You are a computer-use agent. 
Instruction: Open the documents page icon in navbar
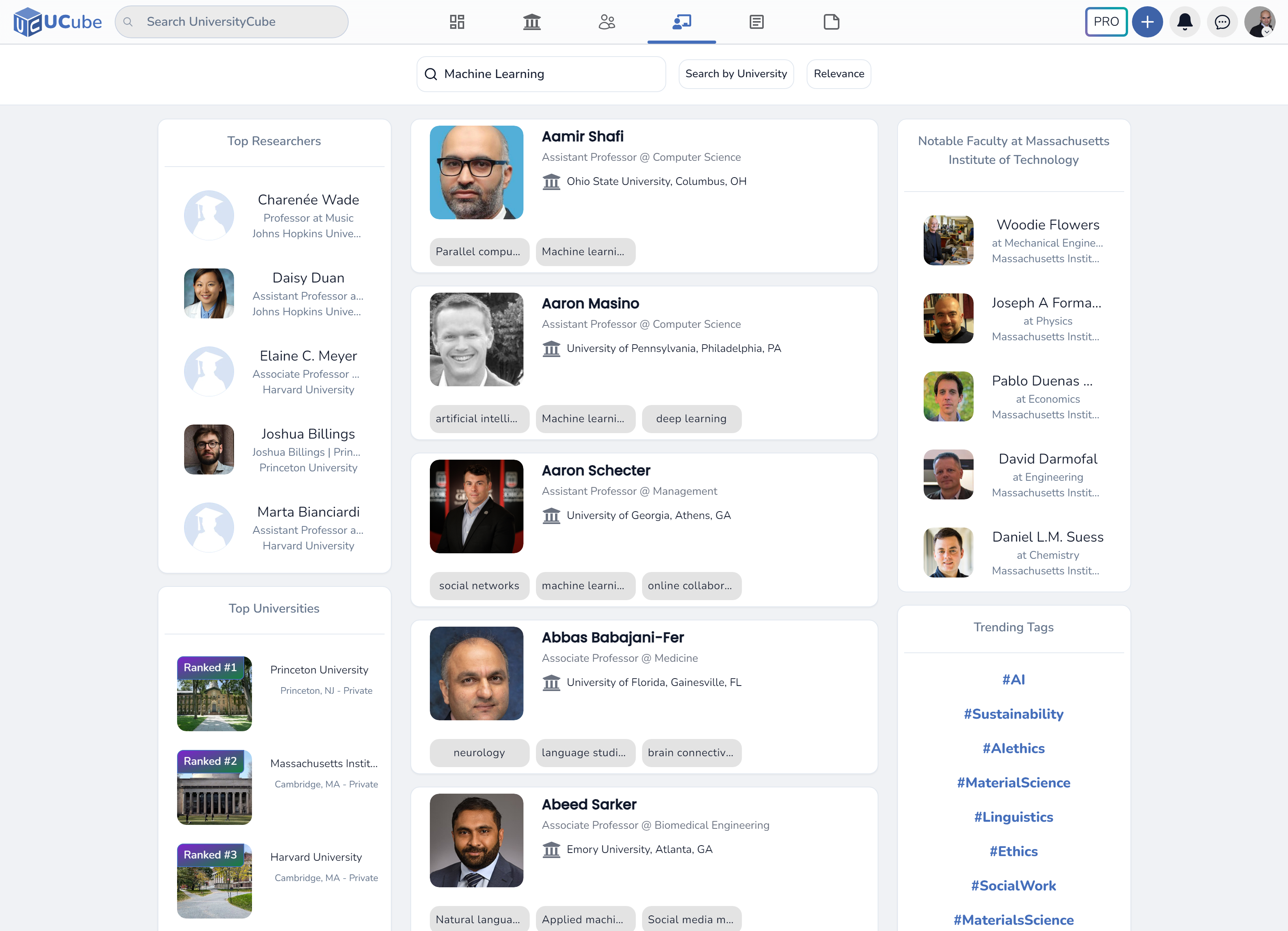(x=831, y=21)
